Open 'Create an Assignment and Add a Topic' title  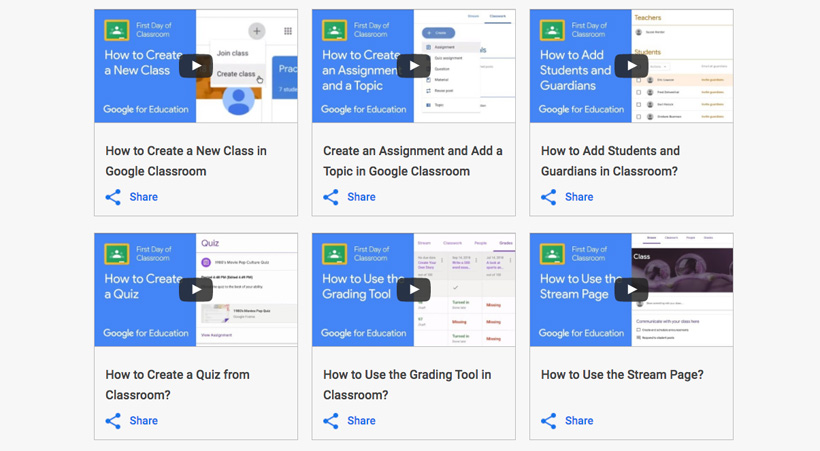(412, 161)
